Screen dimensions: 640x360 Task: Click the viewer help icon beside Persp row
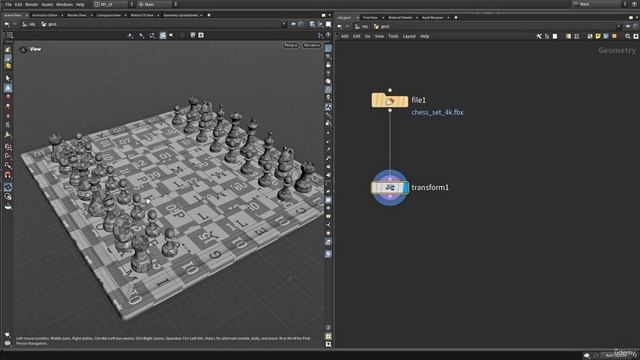328,36
